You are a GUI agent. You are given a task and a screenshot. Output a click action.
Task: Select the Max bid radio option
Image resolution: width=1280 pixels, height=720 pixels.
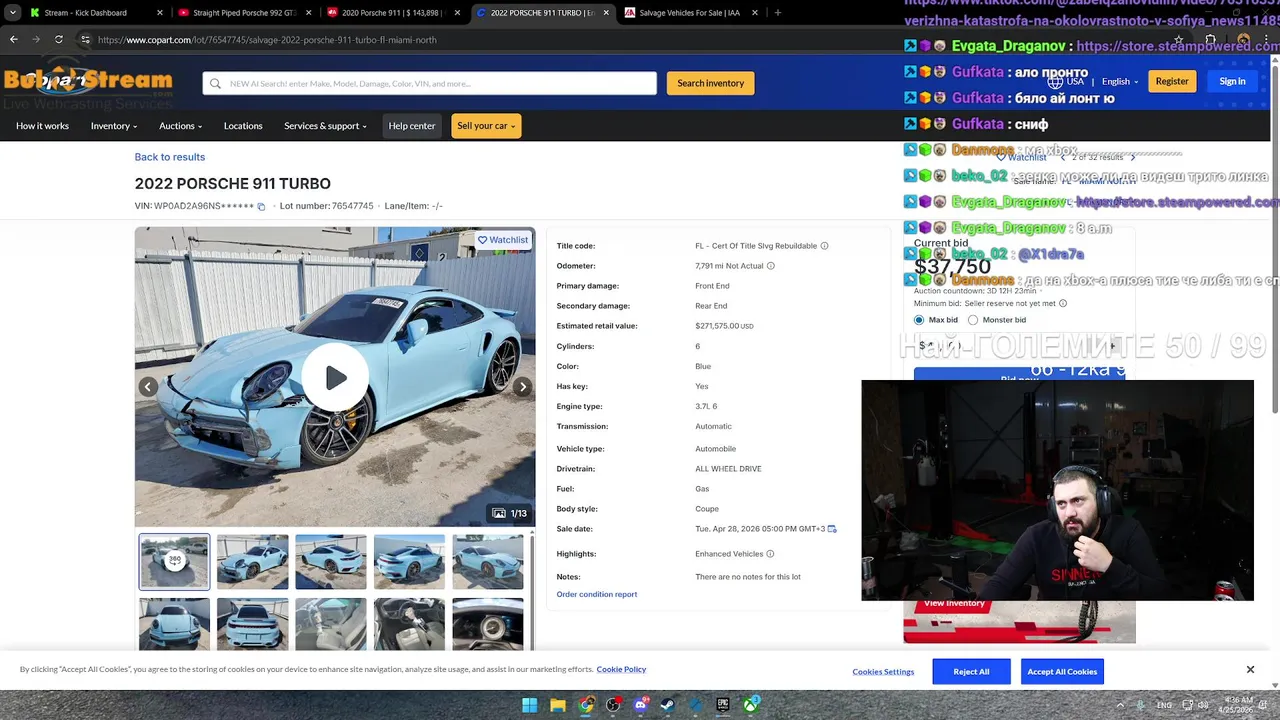click(x=919, y=320)
